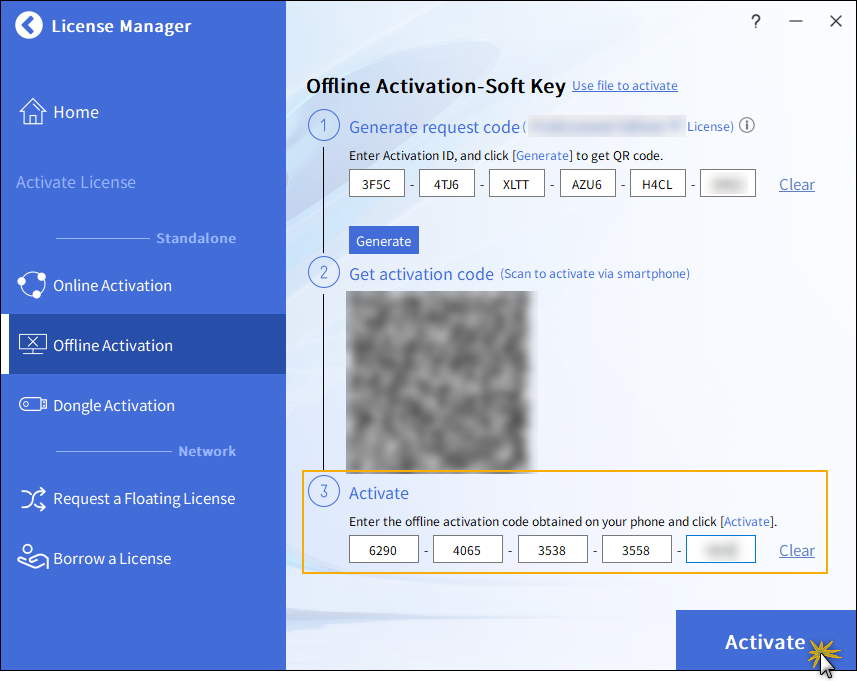
Task: Click the Offline Activation monitor icon
Action: pyautogui.click(x=33, y=345)
